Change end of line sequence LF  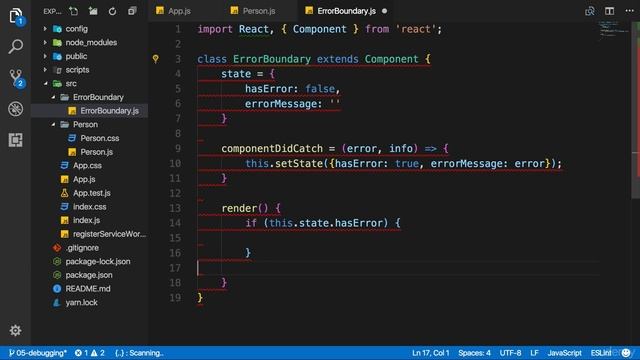tap(534, 353)
